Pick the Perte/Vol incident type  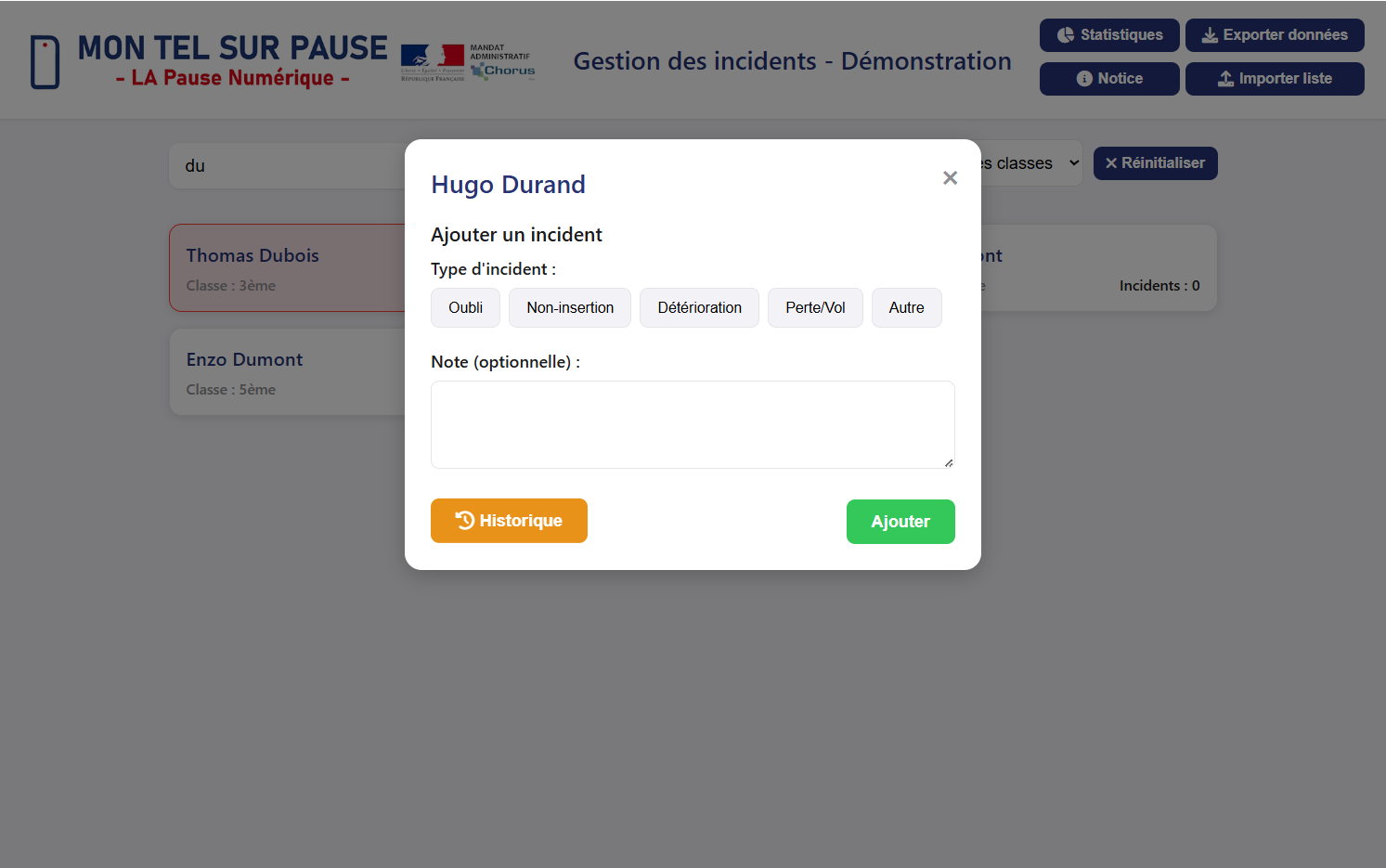tap(815, 307)
